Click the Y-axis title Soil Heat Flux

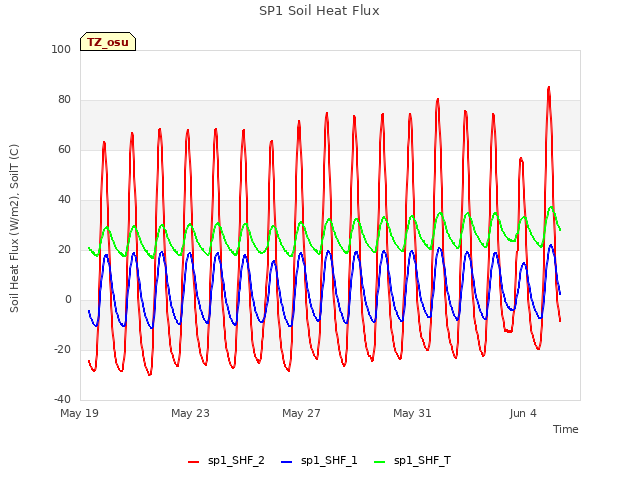(x=14, y=229)
